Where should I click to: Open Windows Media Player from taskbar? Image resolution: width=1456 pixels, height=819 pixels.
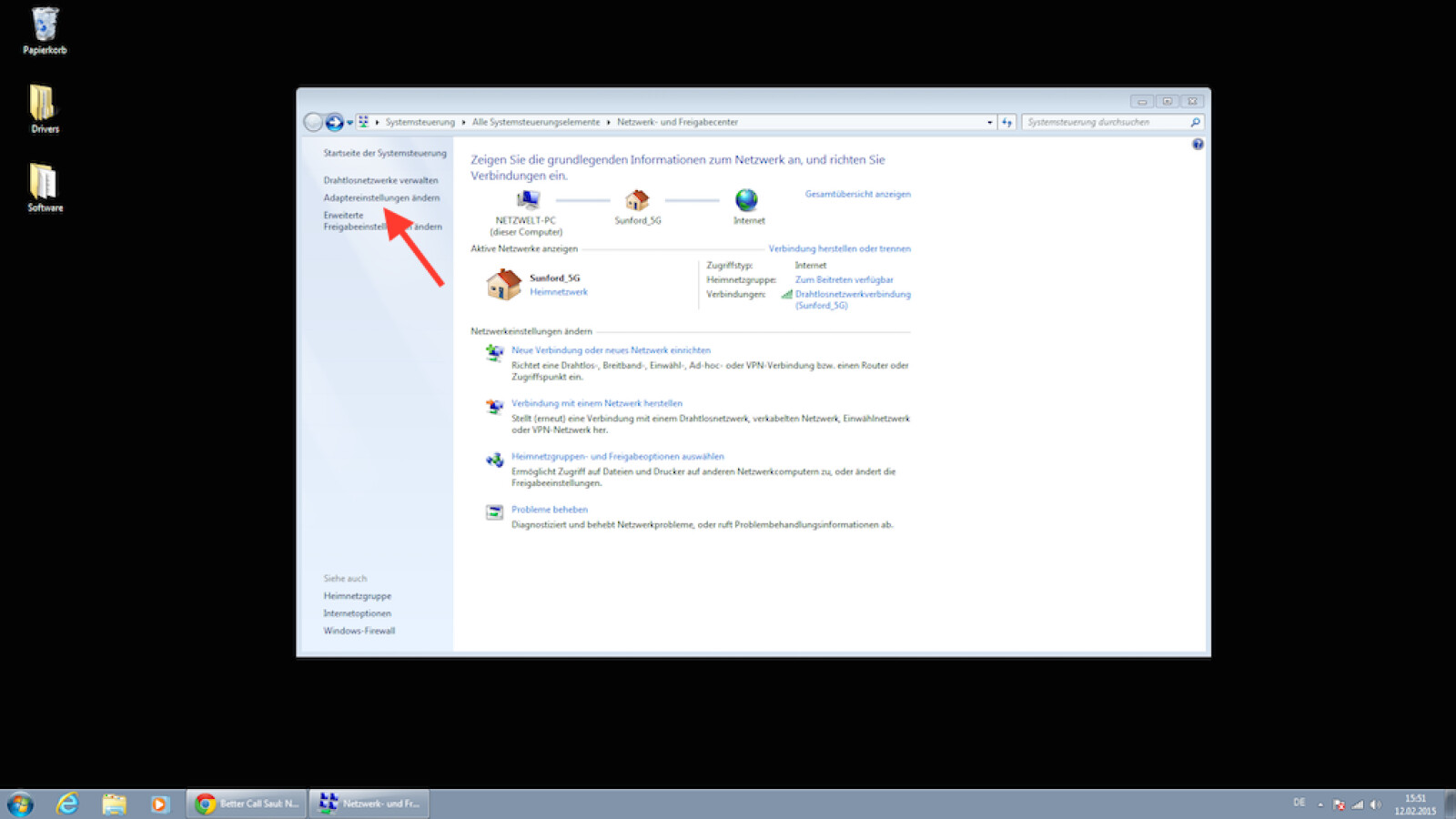tap(159, 804)
